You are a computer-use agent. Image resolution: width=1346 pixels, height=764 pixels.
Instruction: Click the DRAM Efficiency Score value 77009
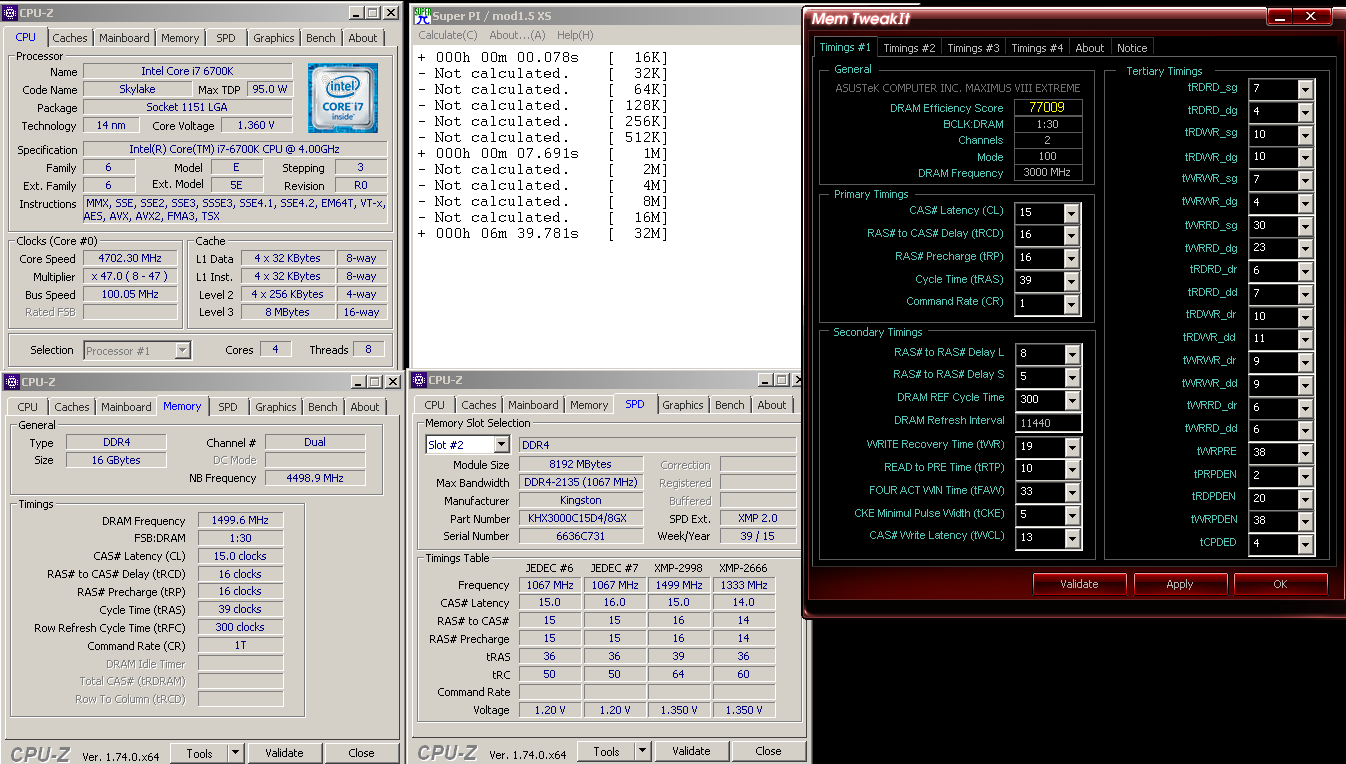1048,107
